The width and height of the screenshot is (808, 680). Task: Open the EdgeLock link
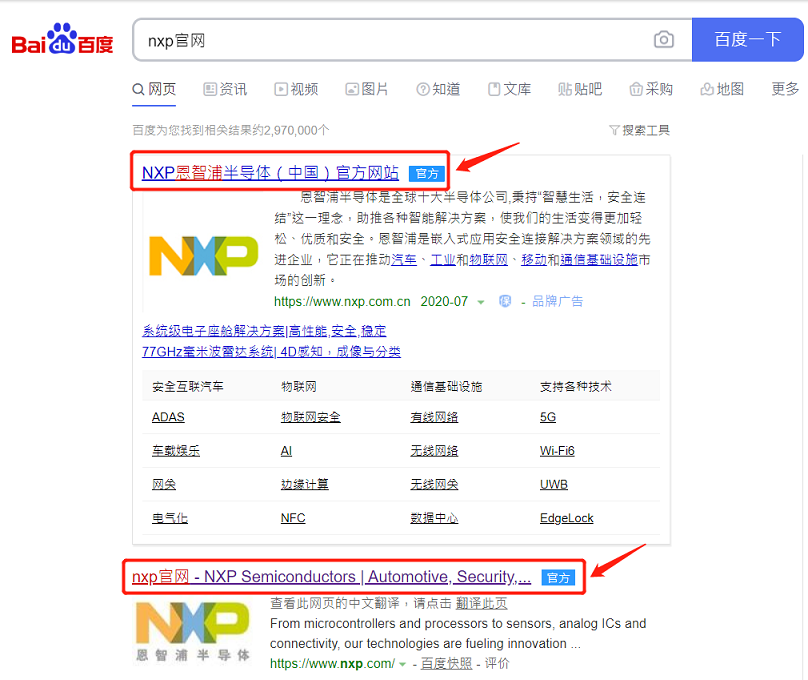pos(566,518)
